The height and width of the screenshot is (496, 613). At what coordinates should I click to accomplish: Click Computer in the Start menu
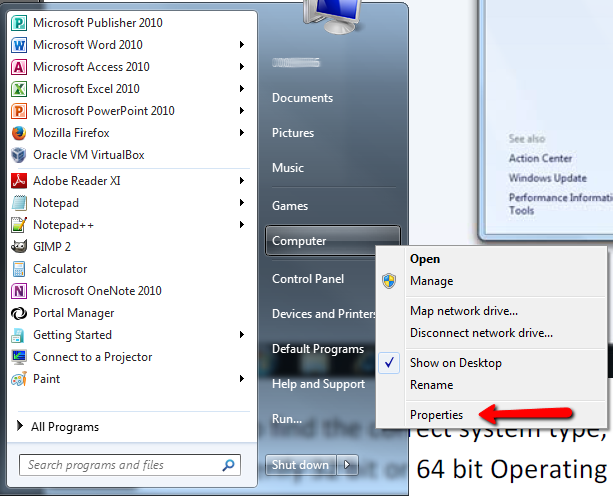[333, 241]
